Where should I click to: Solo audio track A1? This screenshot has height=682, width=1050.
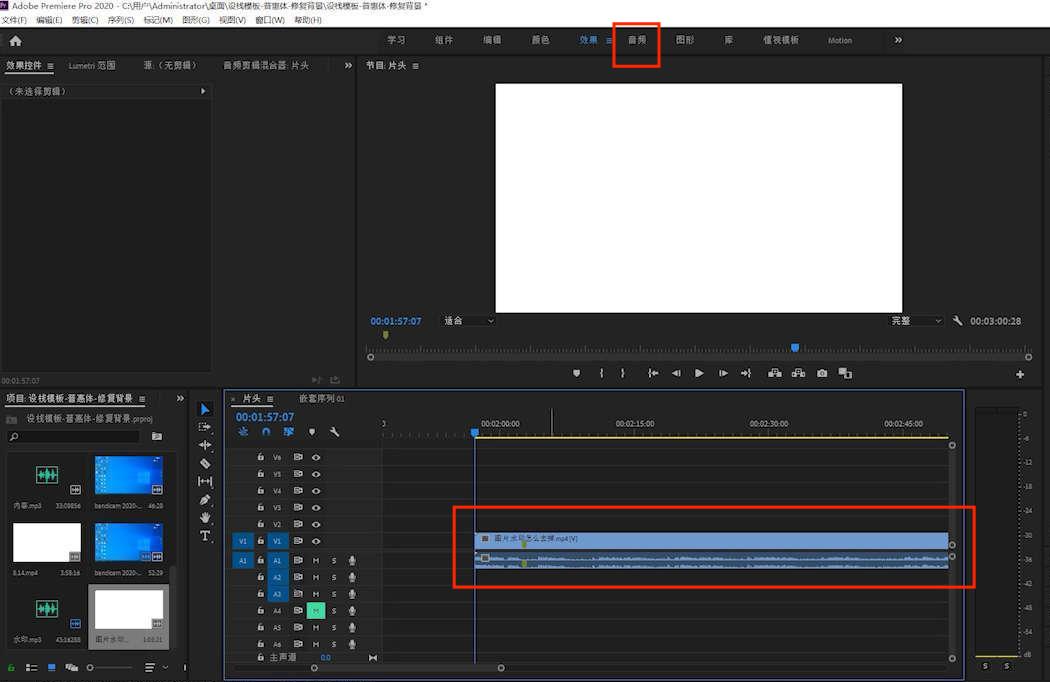(334, 561)
